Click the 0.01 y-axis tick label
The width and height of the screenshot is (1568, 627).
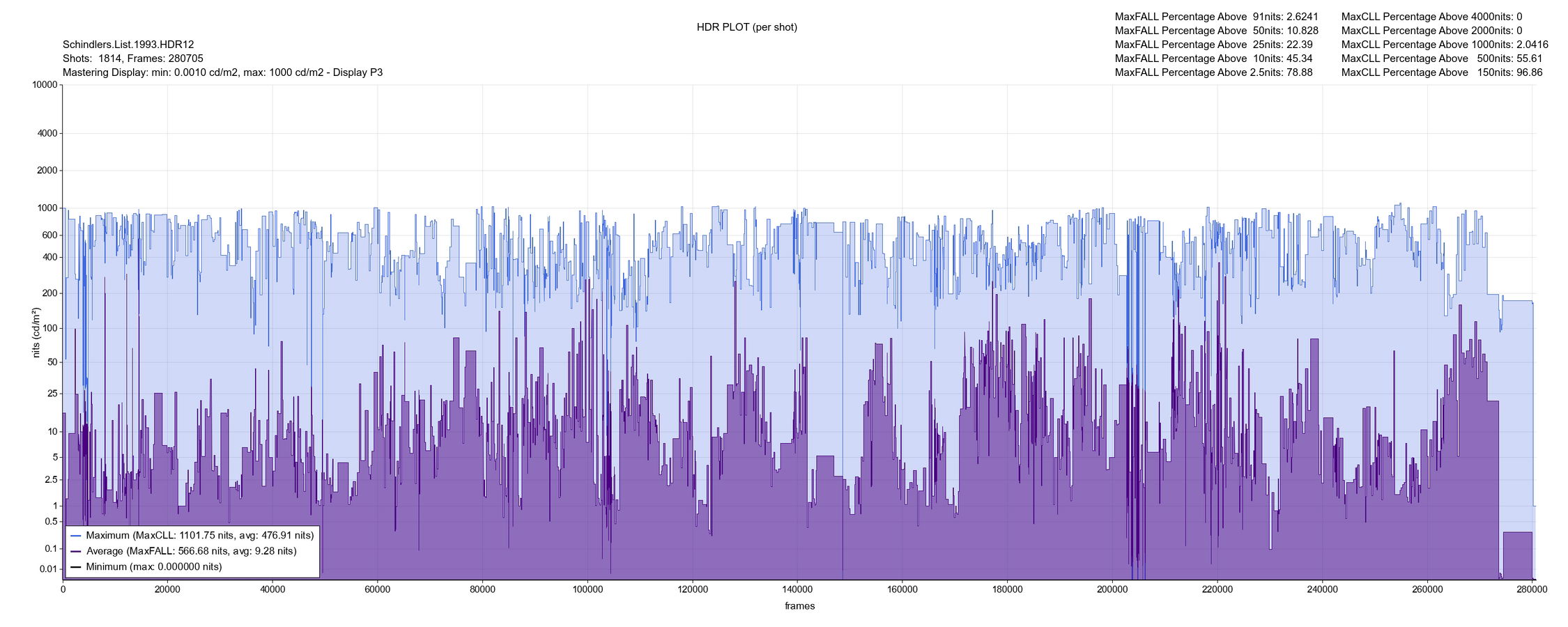click(49, 569)
